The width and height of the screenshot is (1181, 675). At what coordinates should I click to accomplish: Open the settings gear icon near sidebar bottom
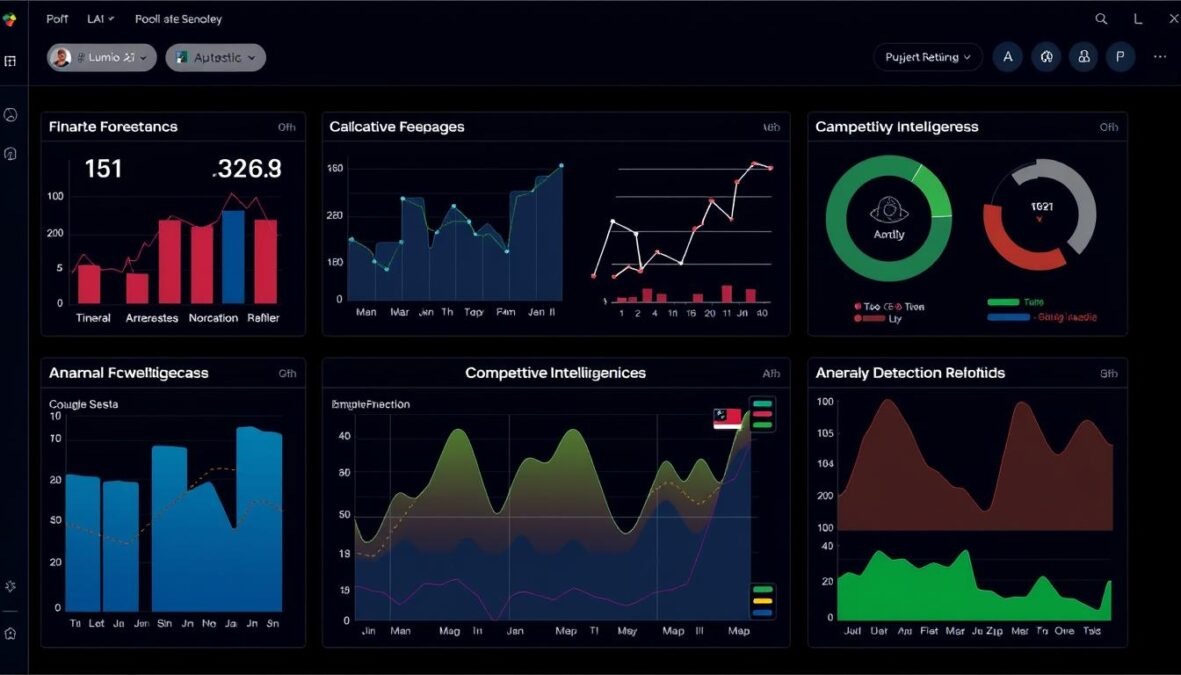tap(12, 588)
